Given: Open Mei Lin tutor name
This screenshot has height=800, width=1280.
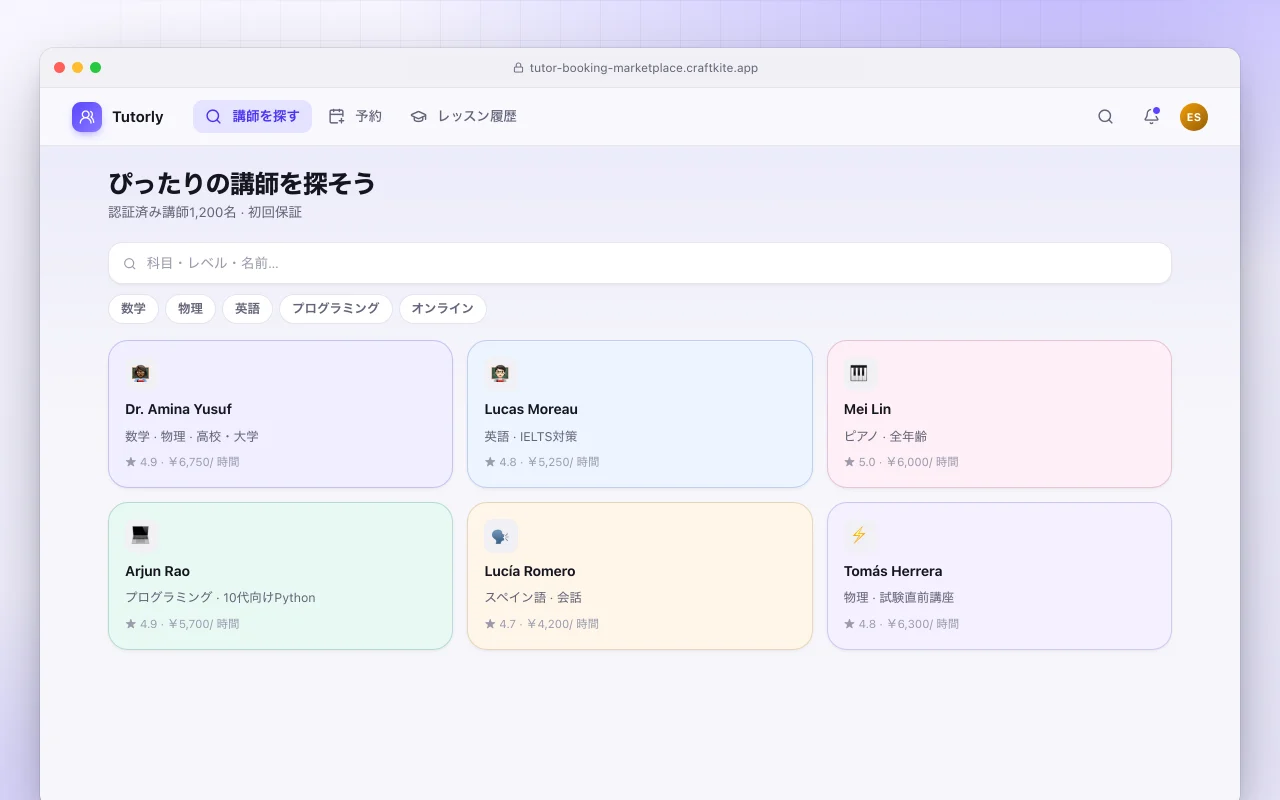Looking at the screenshot, I should tap(867, 409).
